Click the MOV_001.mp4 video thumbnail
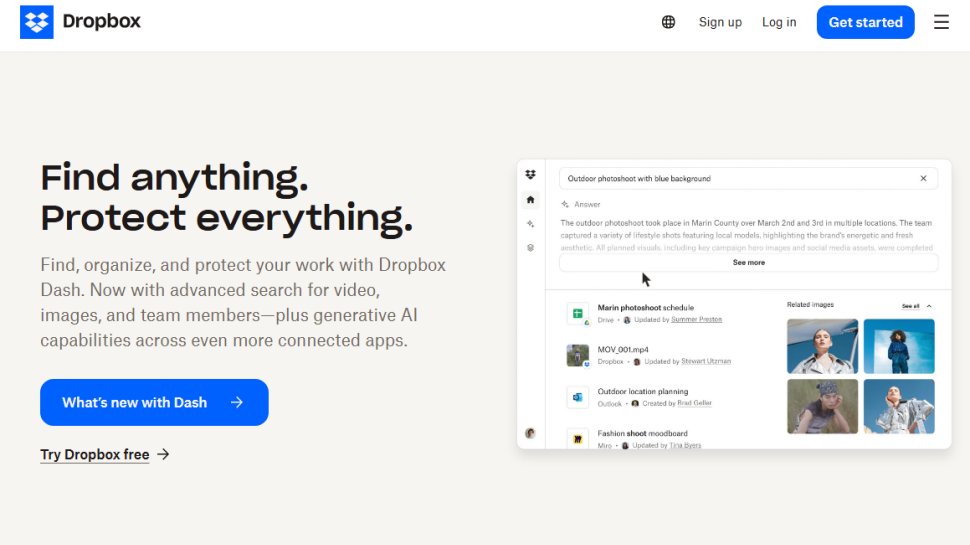 pos(577,355)
